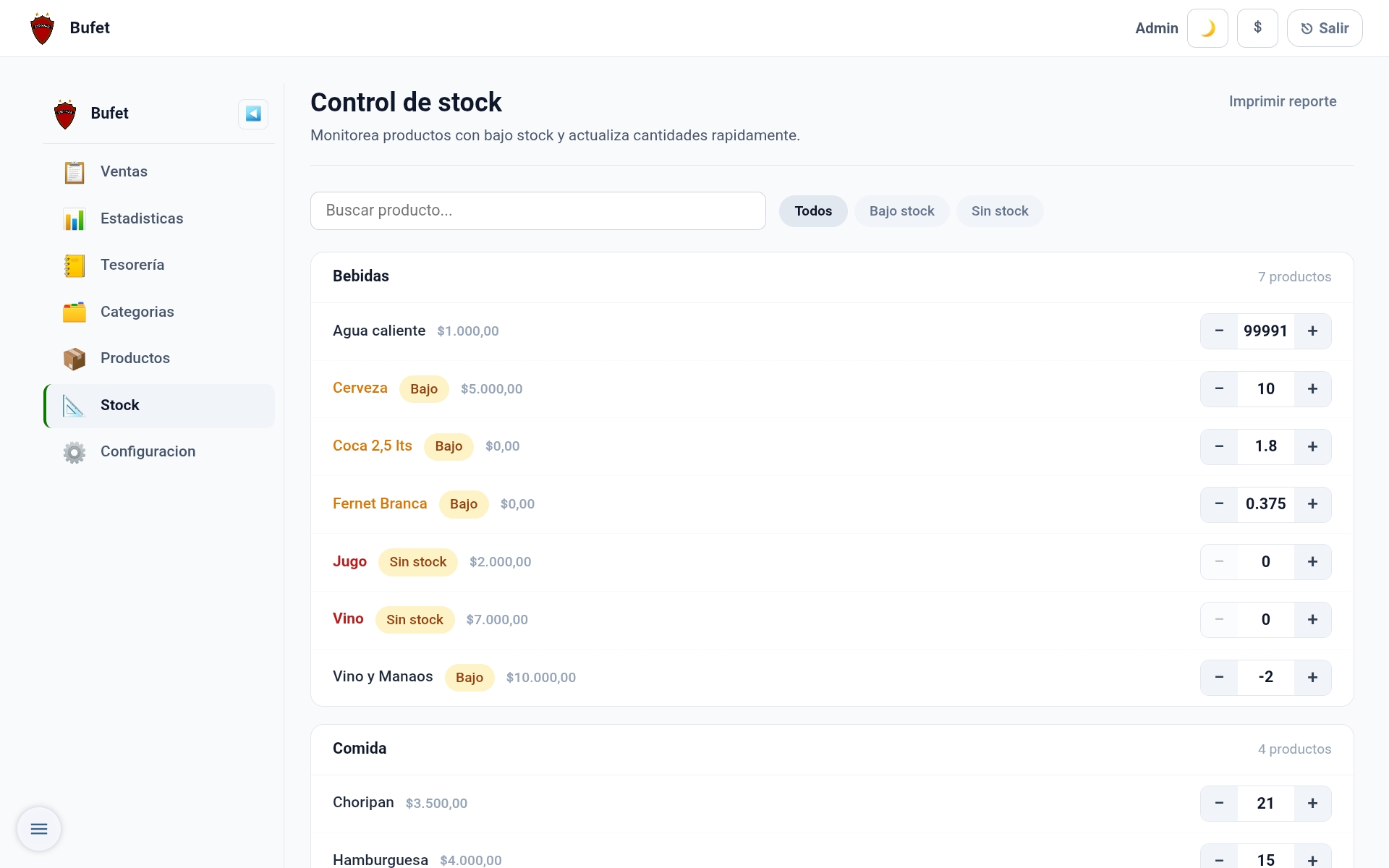This screenshot has width=1389, height=868.
Task: Click the Jugo Sin stock badge
Action: (418, 562)
